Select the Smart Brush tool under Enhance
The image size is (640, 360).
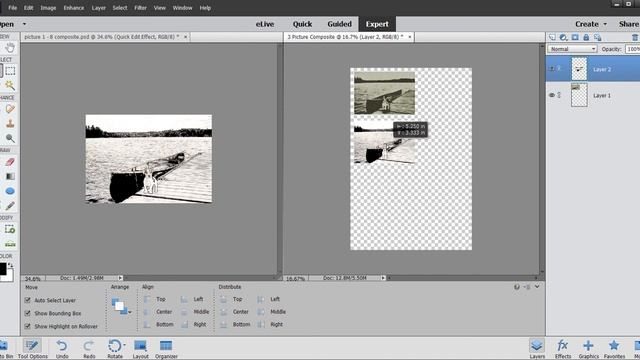tap(10, 109)
